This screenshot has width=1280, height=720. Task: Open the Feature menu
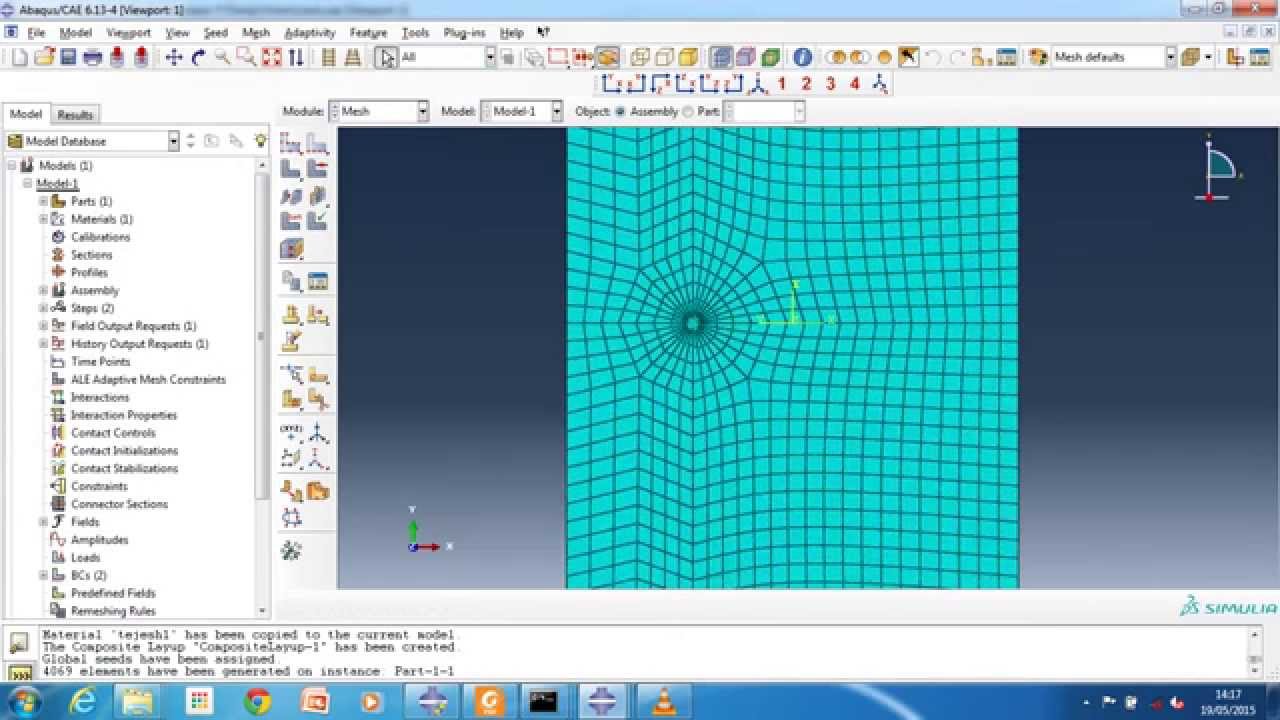click(x=368, y=33)
